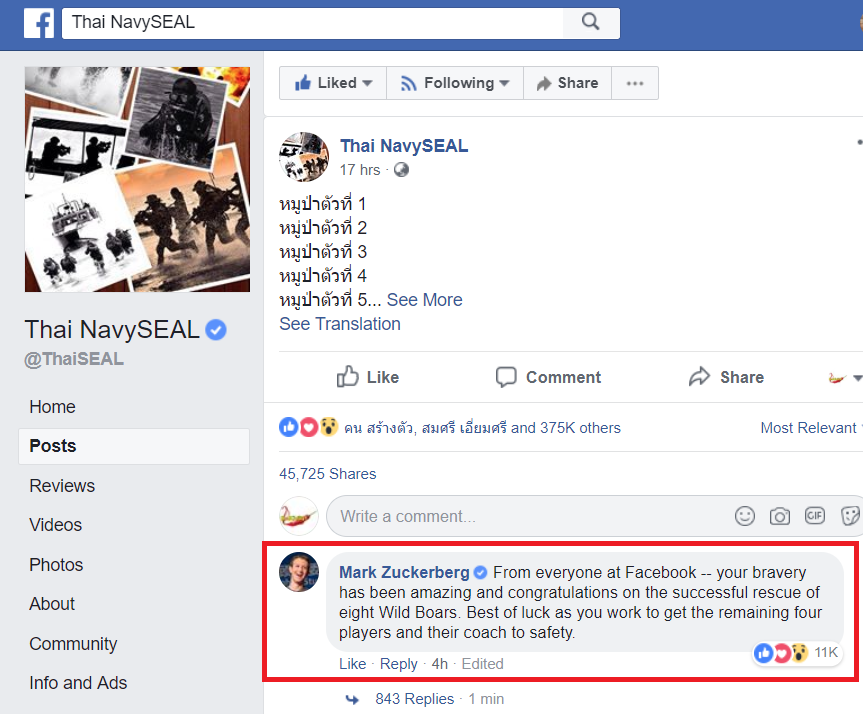Open emoji picker in comment box
The image size is (863, 714).
745,516
